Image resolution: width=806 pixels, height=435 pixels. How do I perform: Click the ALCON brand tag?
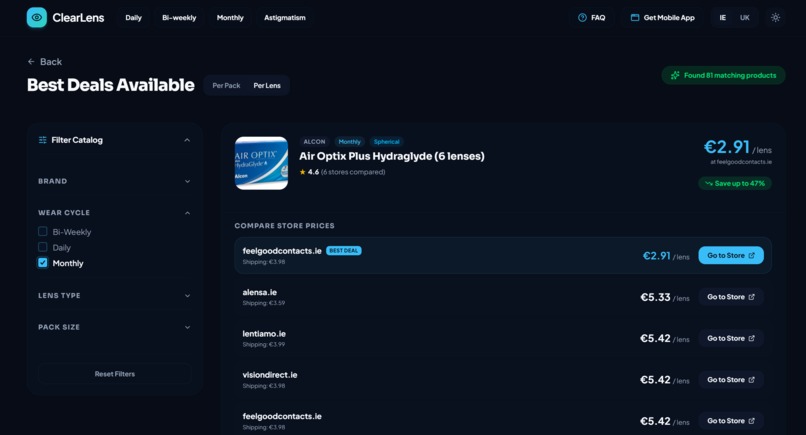point(314,141)
